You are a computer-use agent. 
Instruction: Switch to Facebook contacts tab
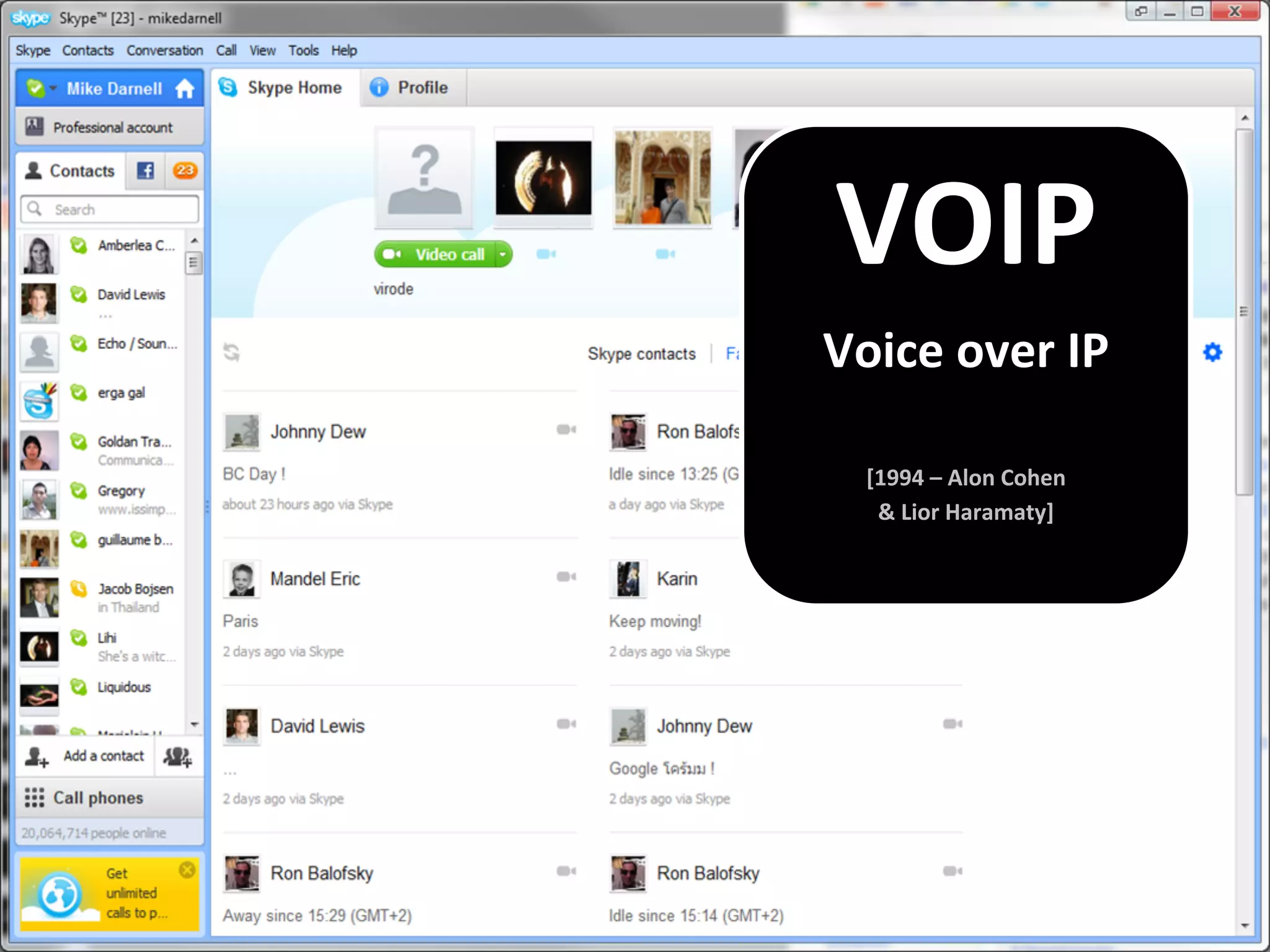click(145, 170)
